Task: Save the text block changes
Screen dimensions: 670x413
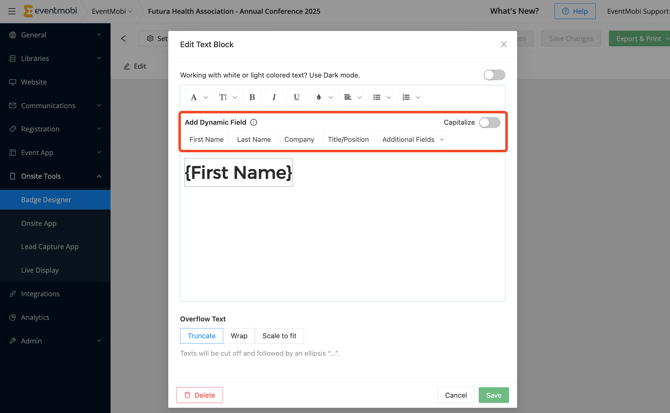Action: tap(493, 395)
